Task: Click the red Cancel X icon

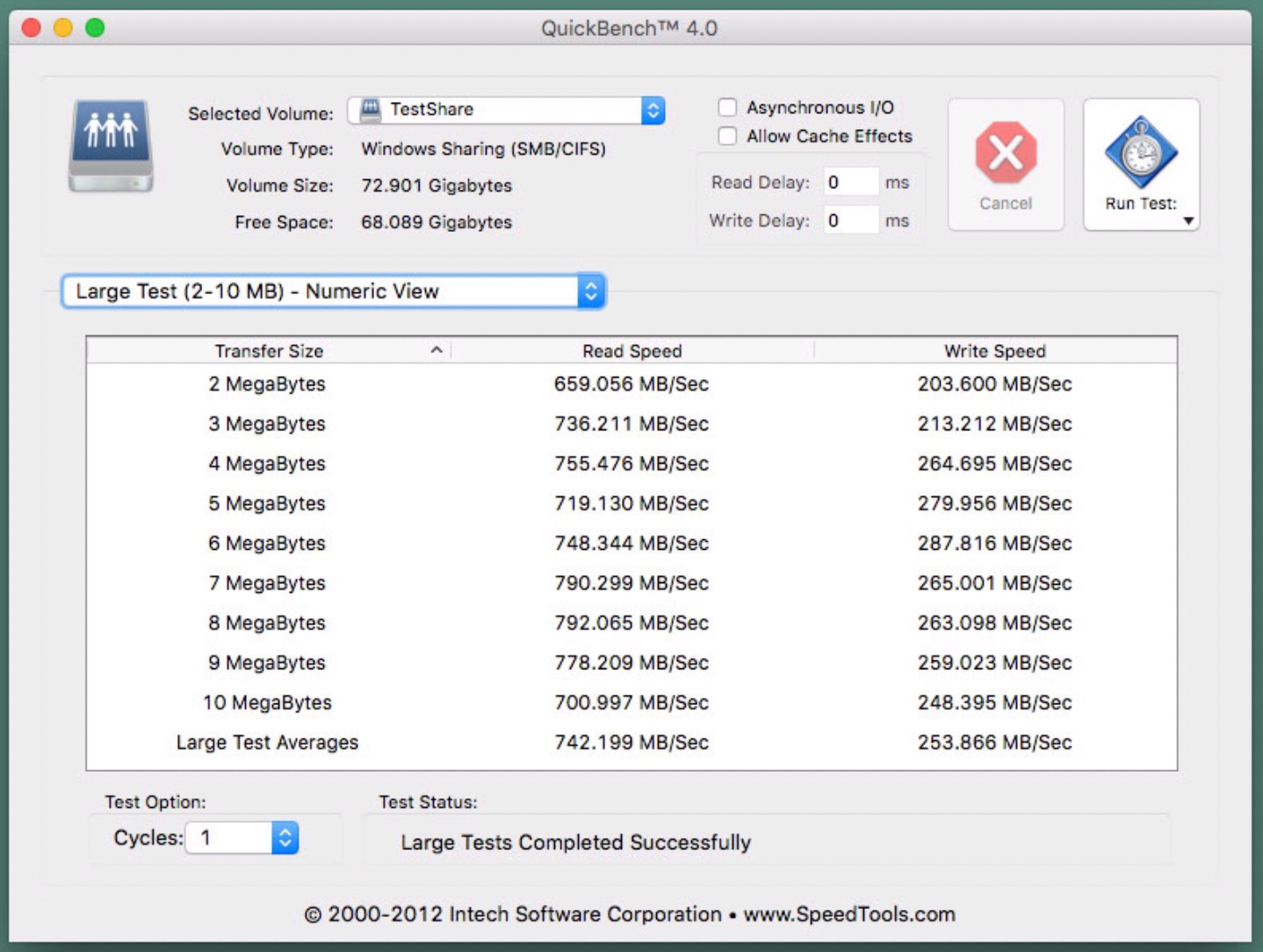Action: point(1006,153)
